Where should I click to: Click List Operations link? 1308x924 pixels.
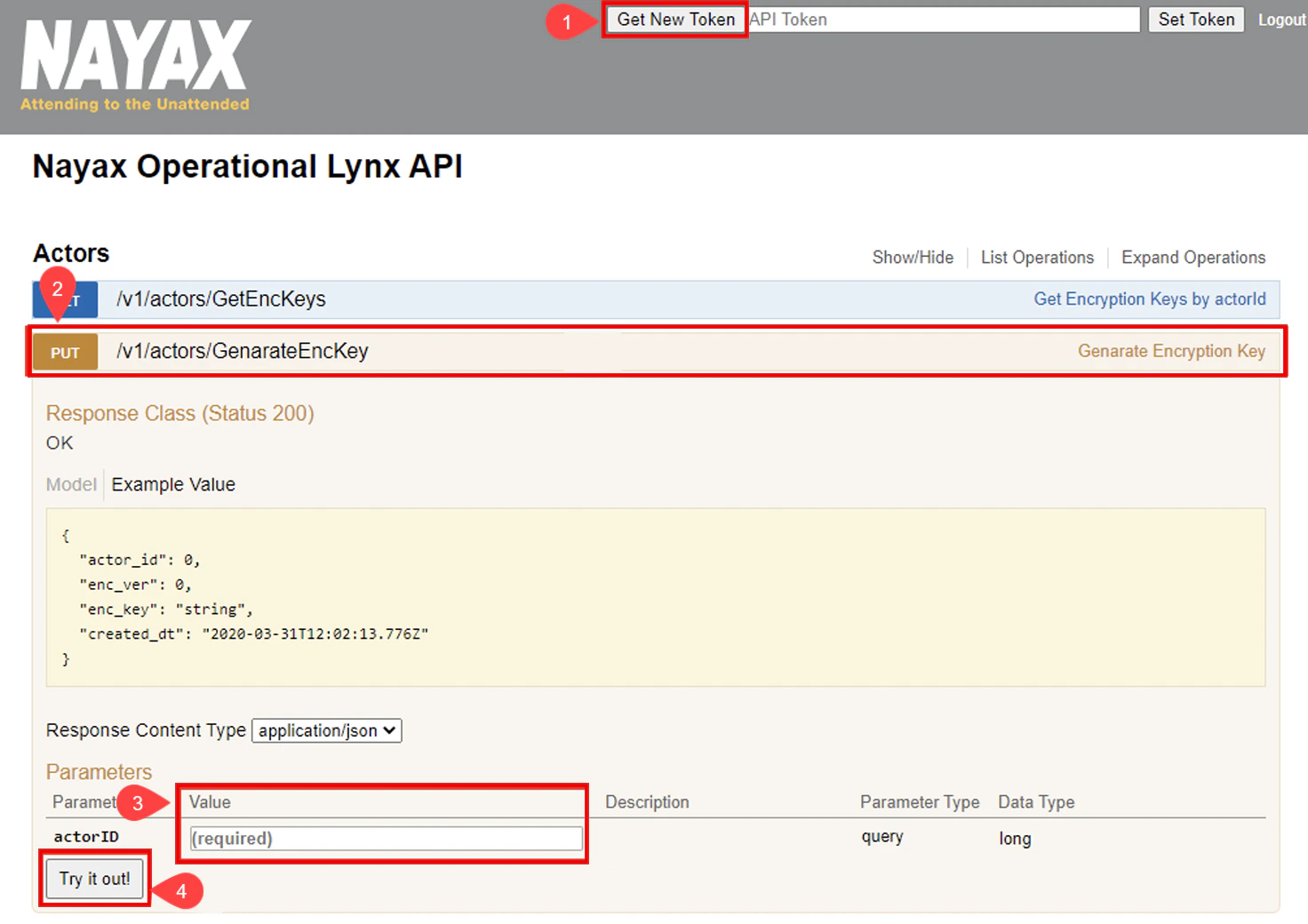[1037, 258]
